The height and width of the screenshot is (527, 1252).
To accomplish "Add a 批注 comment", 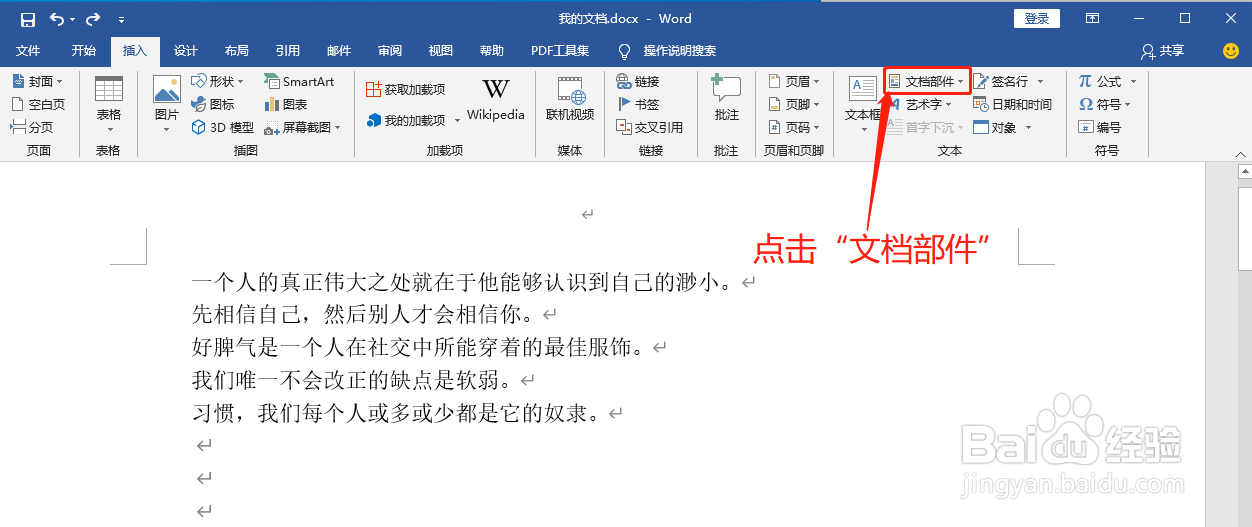I will [726, 99].
